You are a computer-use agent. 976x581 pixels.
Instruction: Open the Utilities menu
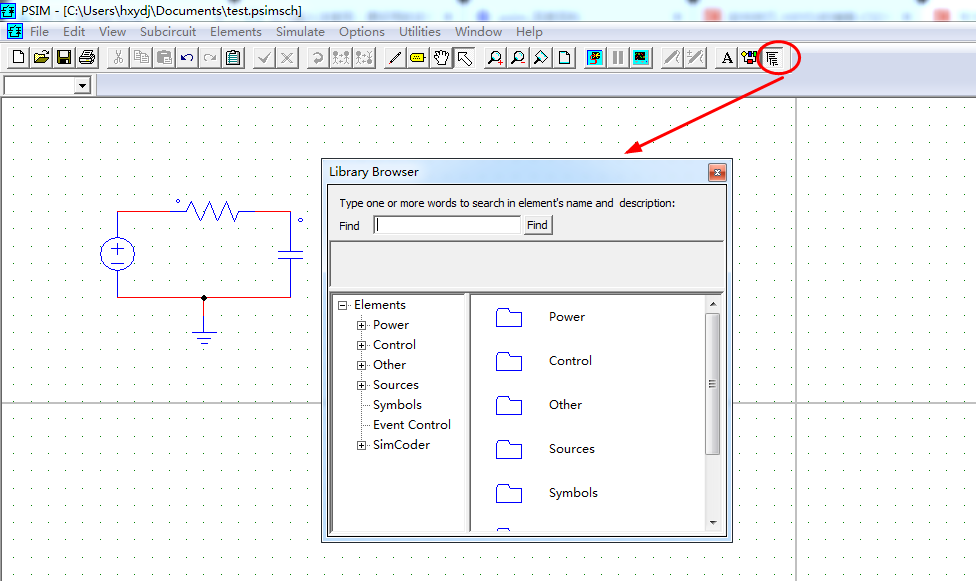click(420, 32)
